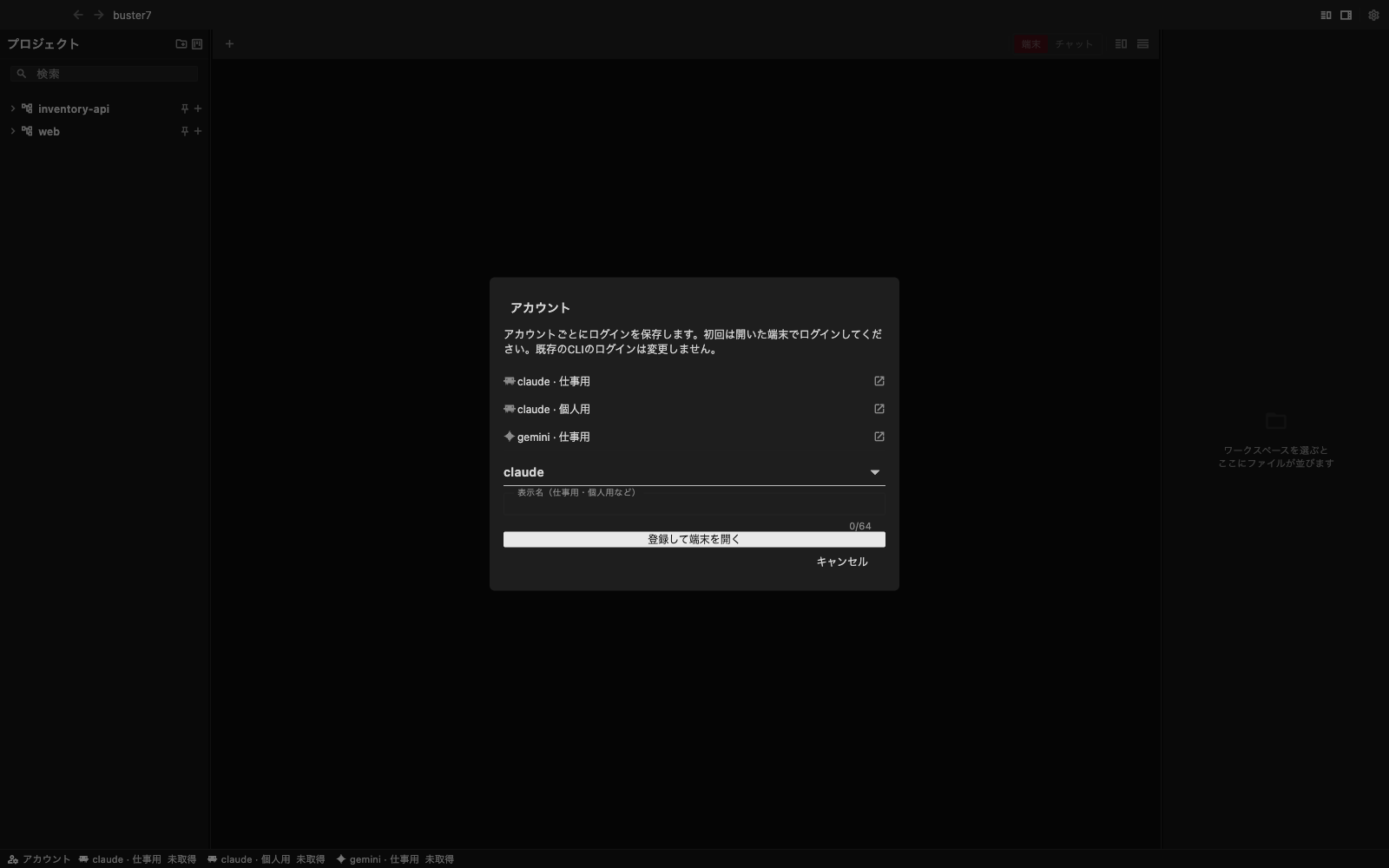Open terminal for claude · 個人用 account
Image resolution: width=1389 pixels, height=868 pixels.
pyautogui.click(x=879, y=409)
